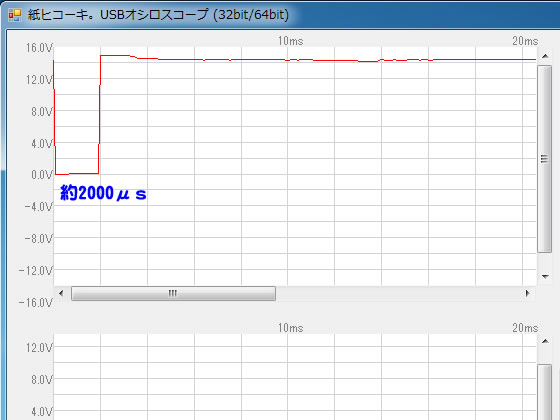The height and width of the screenshot is (420, 560).
Task: Click lower chart vertical scrollbar thumb
Action: tap(545, 392)
